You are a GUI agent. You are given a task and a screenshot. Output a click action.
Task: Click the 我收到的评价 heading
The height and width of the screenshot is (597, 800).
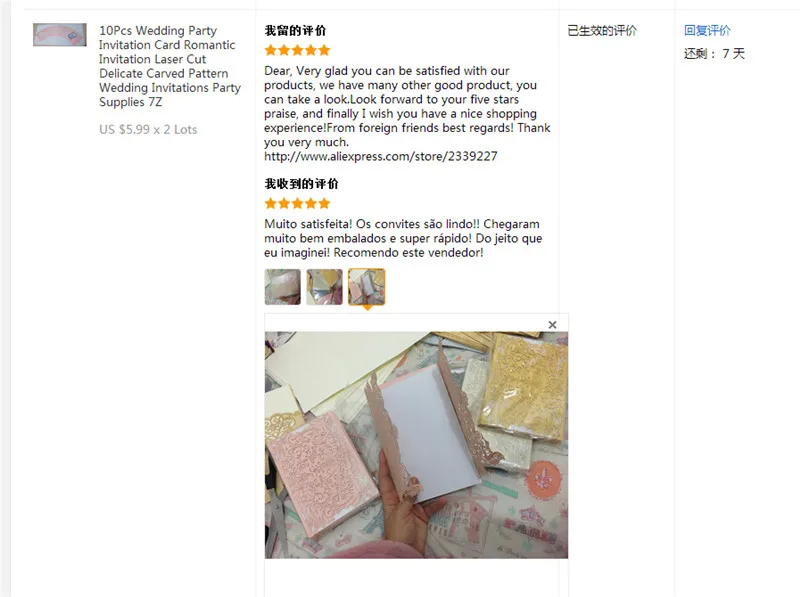click(x=301, y=184)
